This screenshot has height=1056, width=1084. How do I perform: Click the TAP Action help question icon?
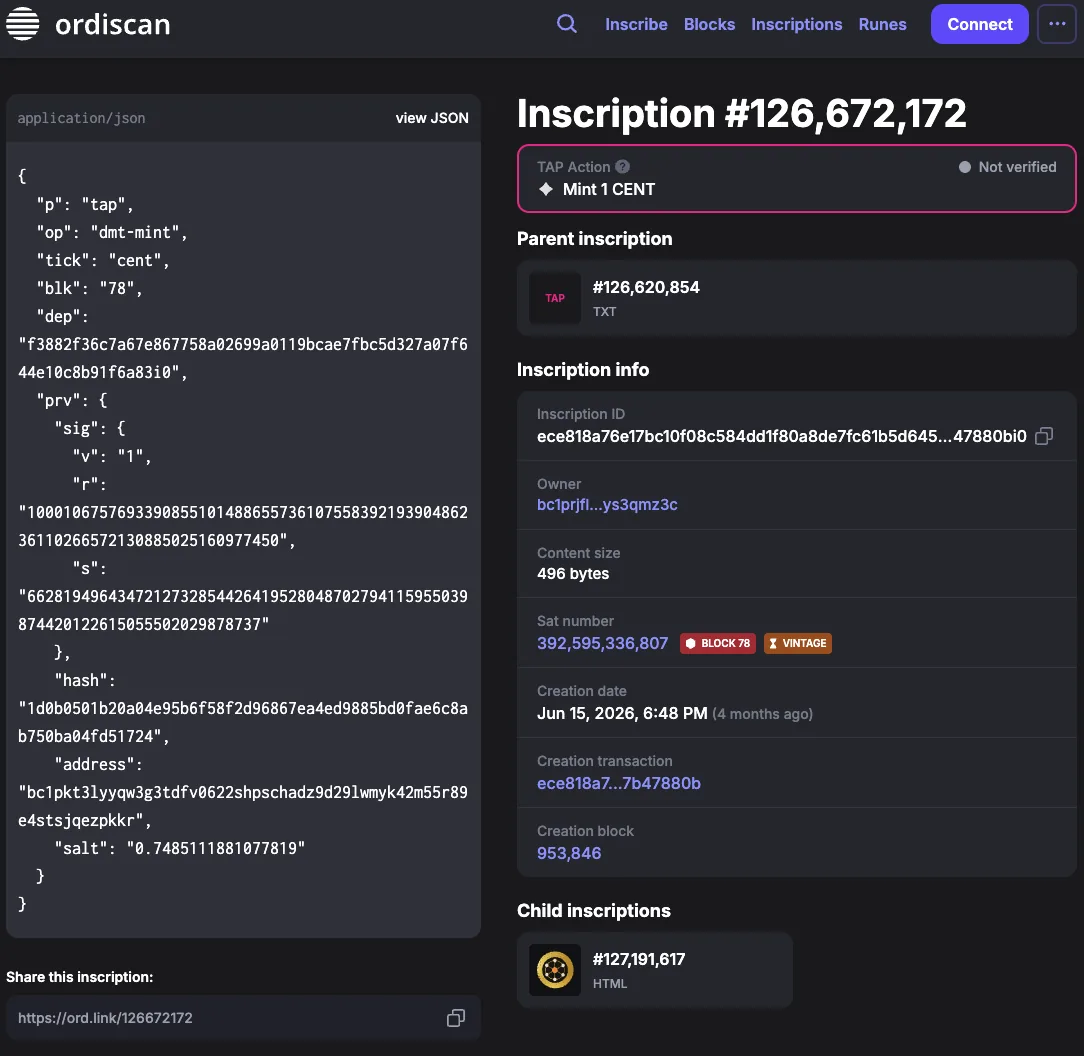click(622, 167)
